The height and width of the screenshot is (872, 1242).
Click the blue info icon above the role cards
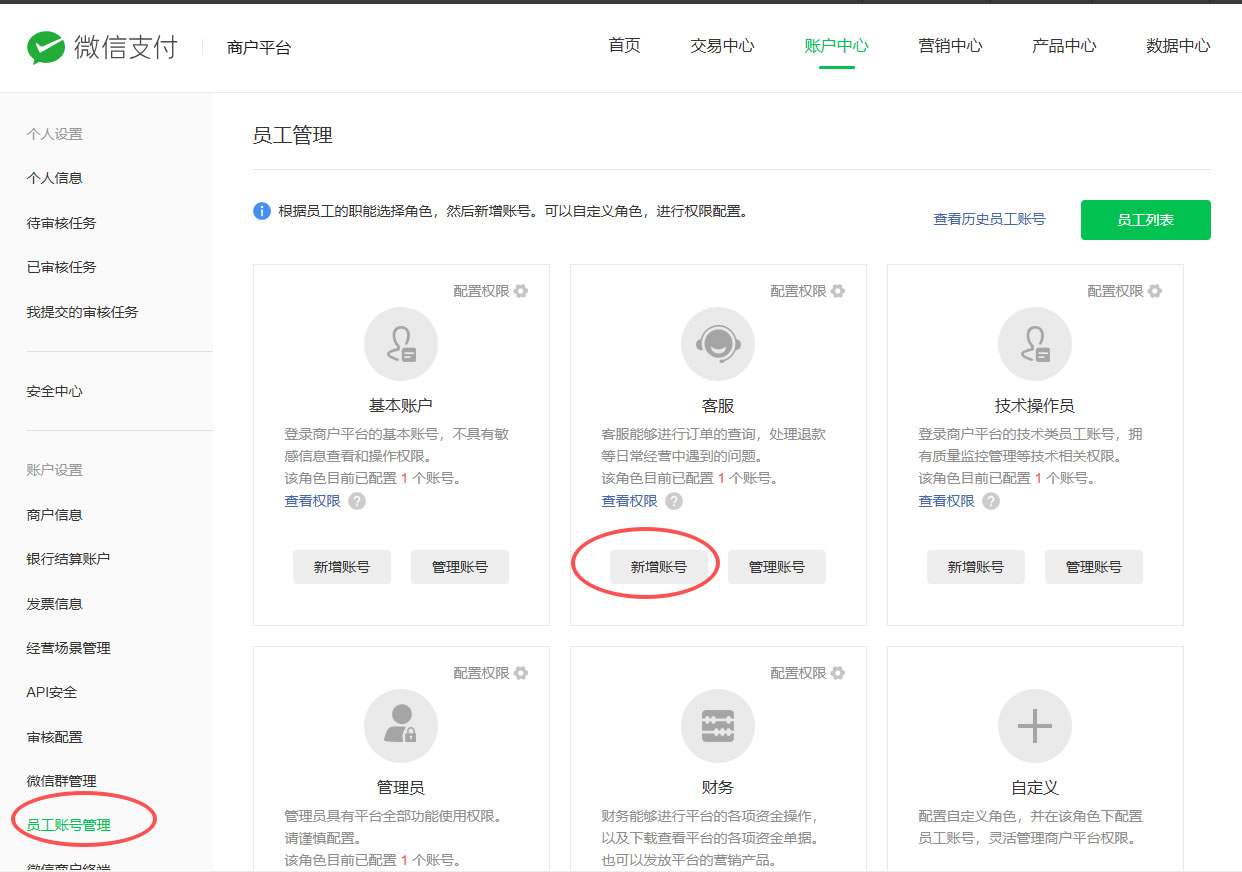click(x=260, y=211)
